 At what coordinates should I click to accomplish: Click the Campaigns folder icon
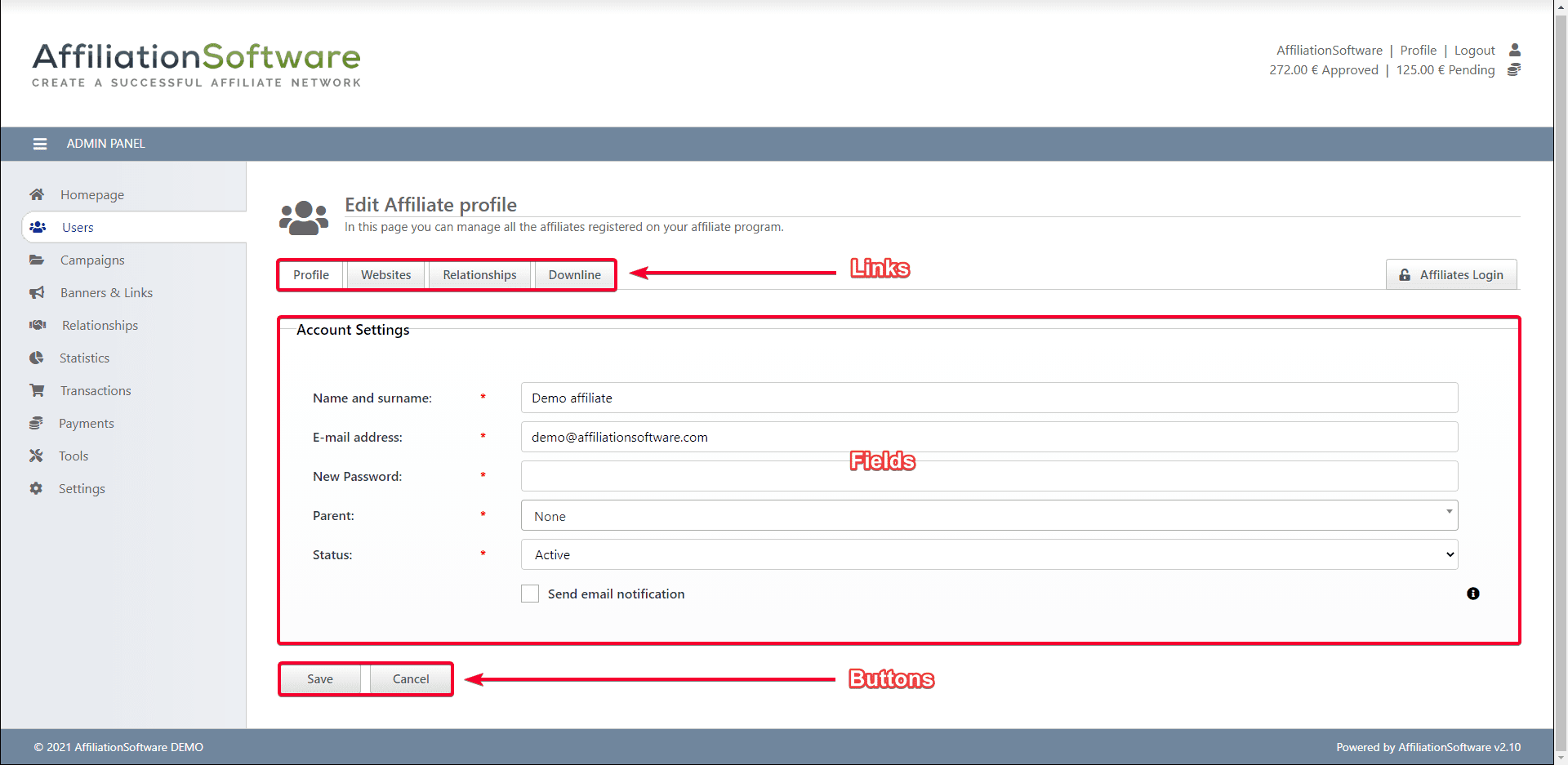pos(37,260)
